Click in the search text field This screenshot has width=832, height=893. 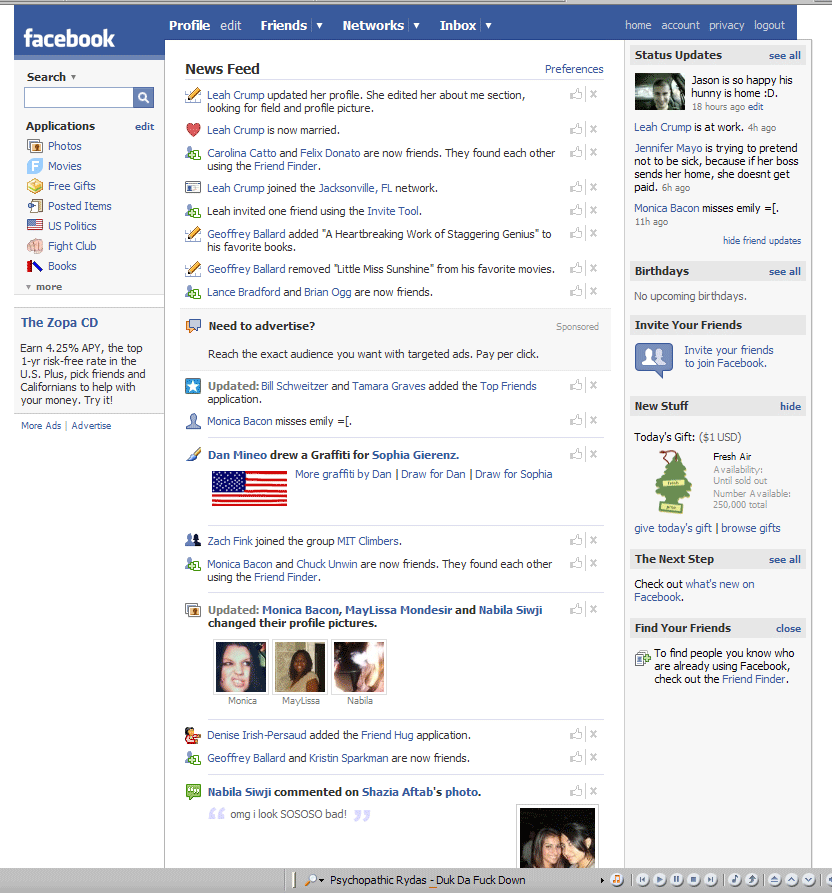coord(78,97)
